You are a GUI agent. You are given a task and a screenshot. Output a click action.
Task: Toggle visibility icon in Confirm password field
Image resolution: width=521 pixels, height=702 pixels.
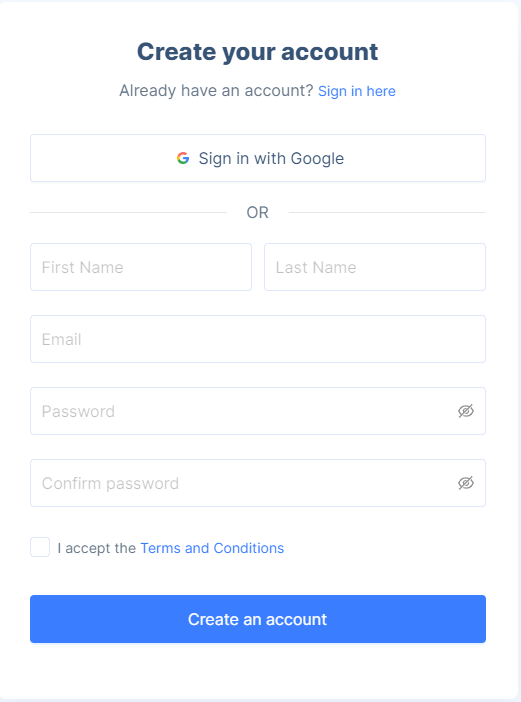[465, 483]
